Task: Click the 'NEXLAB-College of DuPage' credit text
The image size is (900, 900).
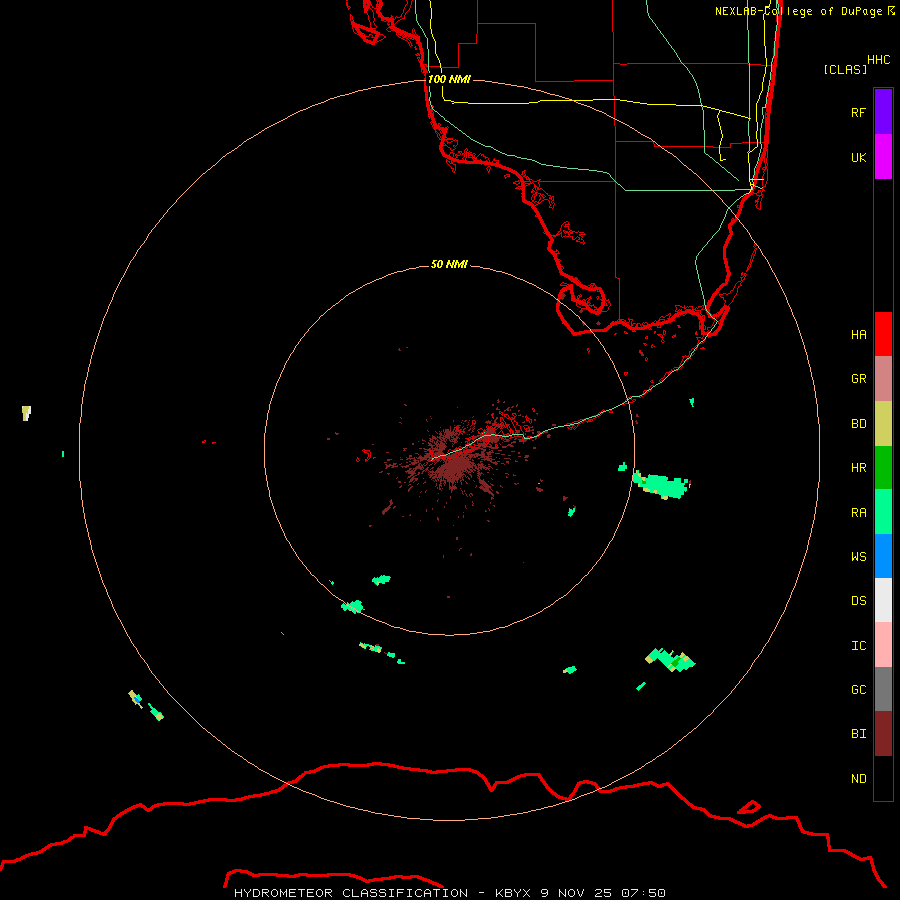Action: pos(798,11)
